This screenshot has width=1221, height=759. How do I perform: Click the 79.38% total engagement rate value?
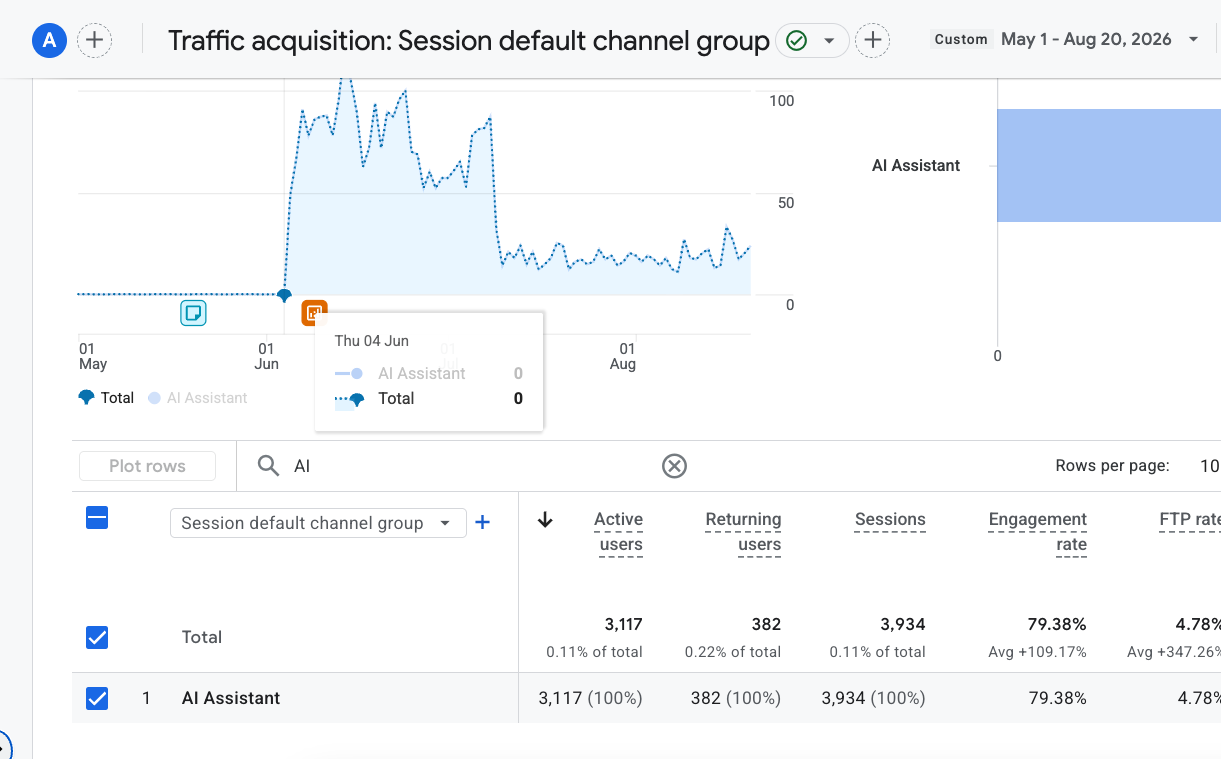(1057, 624)
